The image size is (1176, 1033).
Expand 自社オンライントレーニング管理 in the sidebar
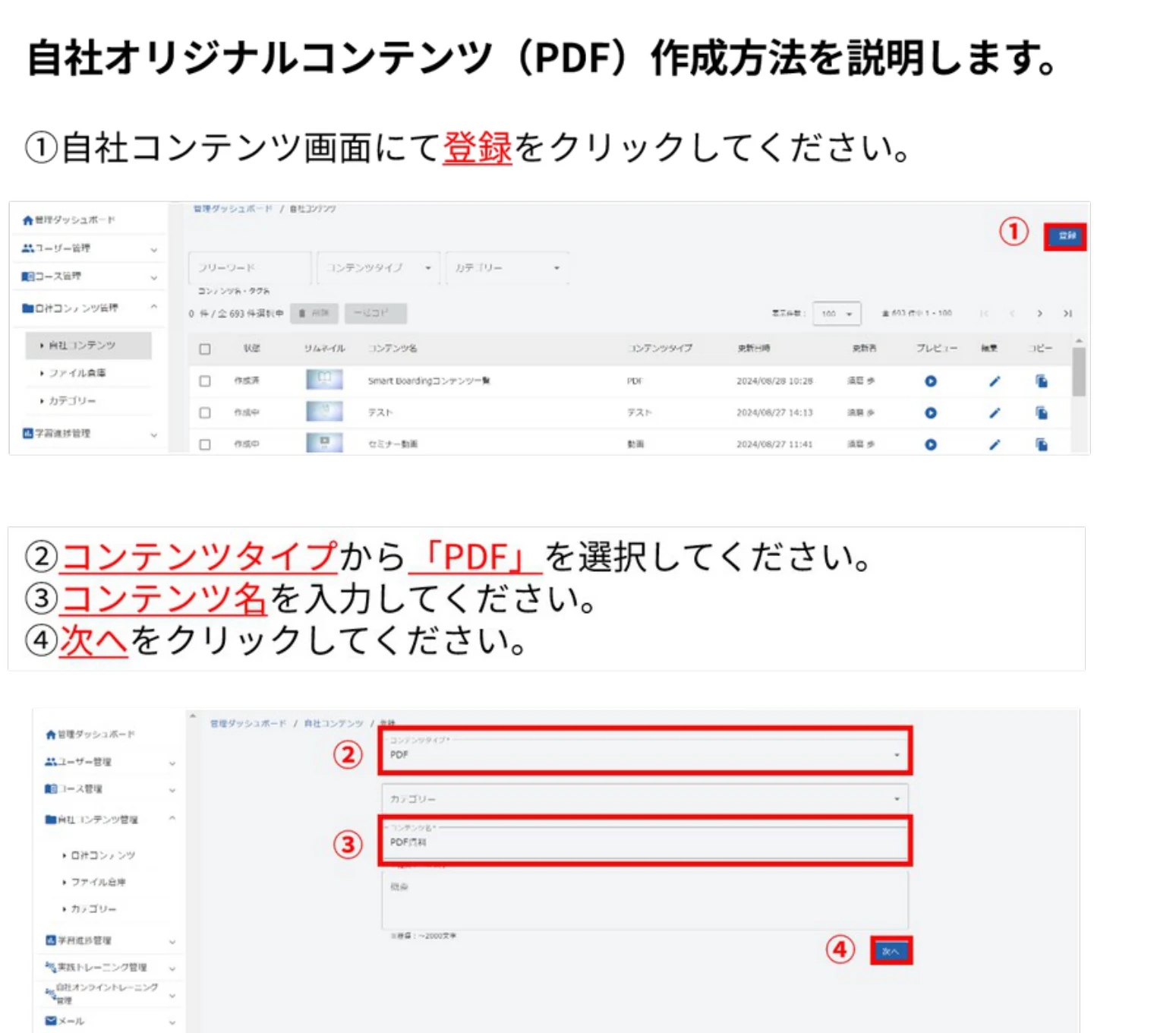pos(110,994)
